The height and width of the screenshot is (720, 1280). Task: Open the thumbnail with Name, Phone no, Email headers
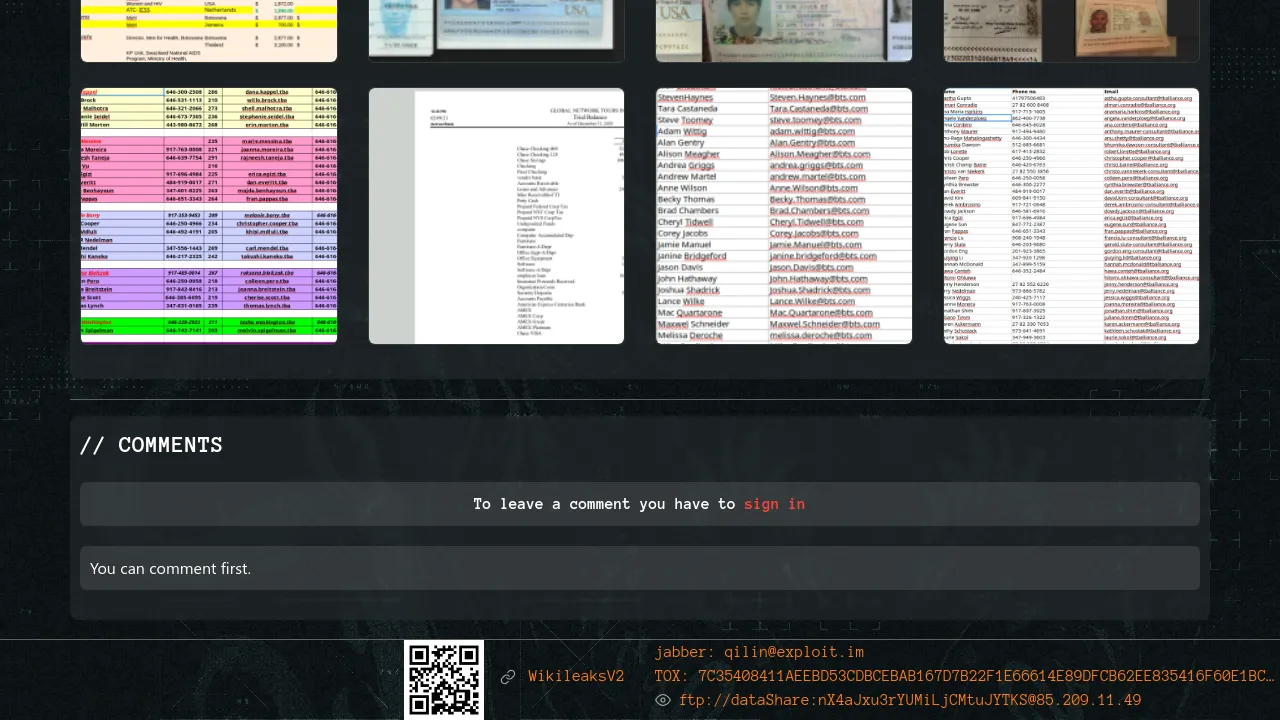pyautogui.click(x=1071, y=216)
